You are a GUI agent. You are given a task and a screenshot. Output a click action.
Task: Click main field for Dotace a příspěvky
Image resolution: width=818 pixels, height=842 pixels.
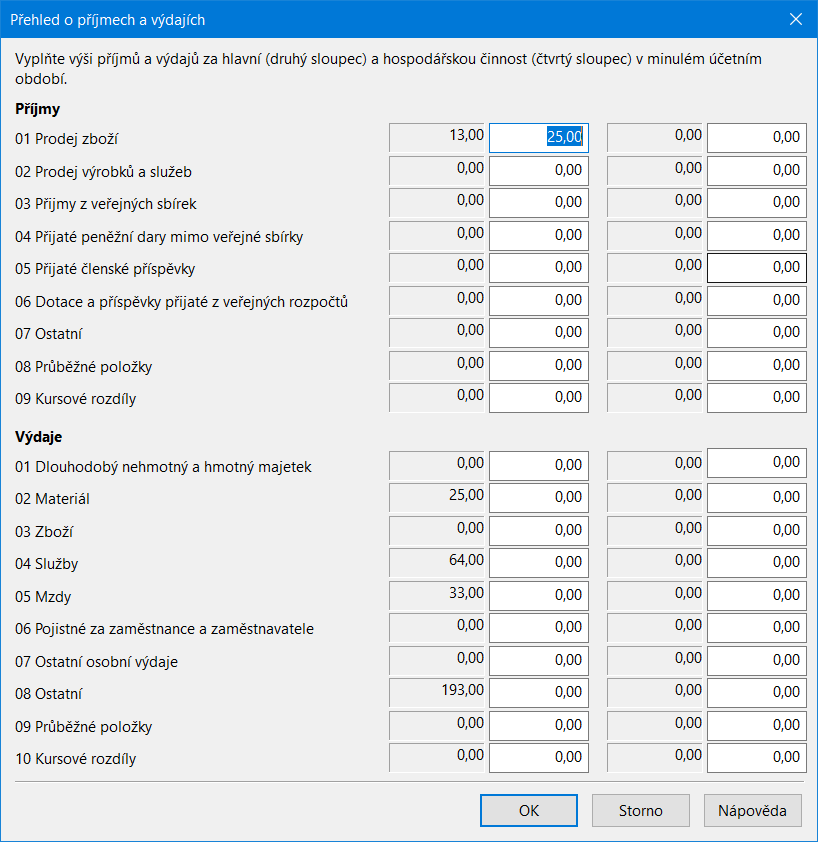tap(539, 301)
